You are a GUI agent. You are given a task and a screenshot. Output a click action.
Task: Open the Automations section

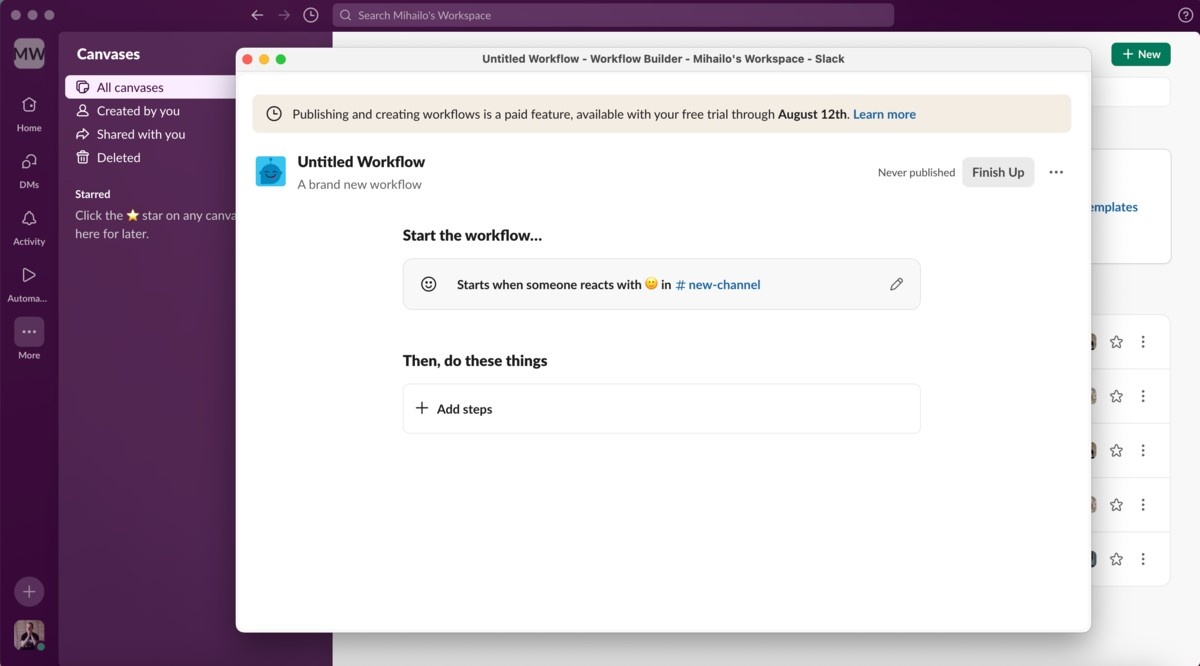tap(28, 280)
